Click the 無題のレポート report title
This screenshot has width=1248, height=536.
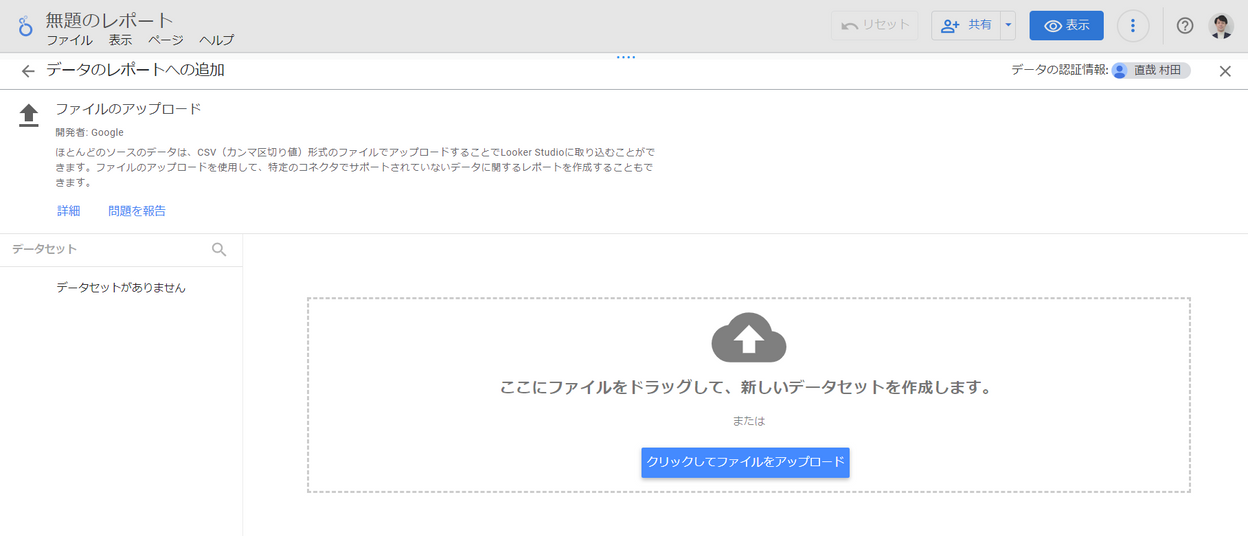pyautogui.click(x=109, y=20)
